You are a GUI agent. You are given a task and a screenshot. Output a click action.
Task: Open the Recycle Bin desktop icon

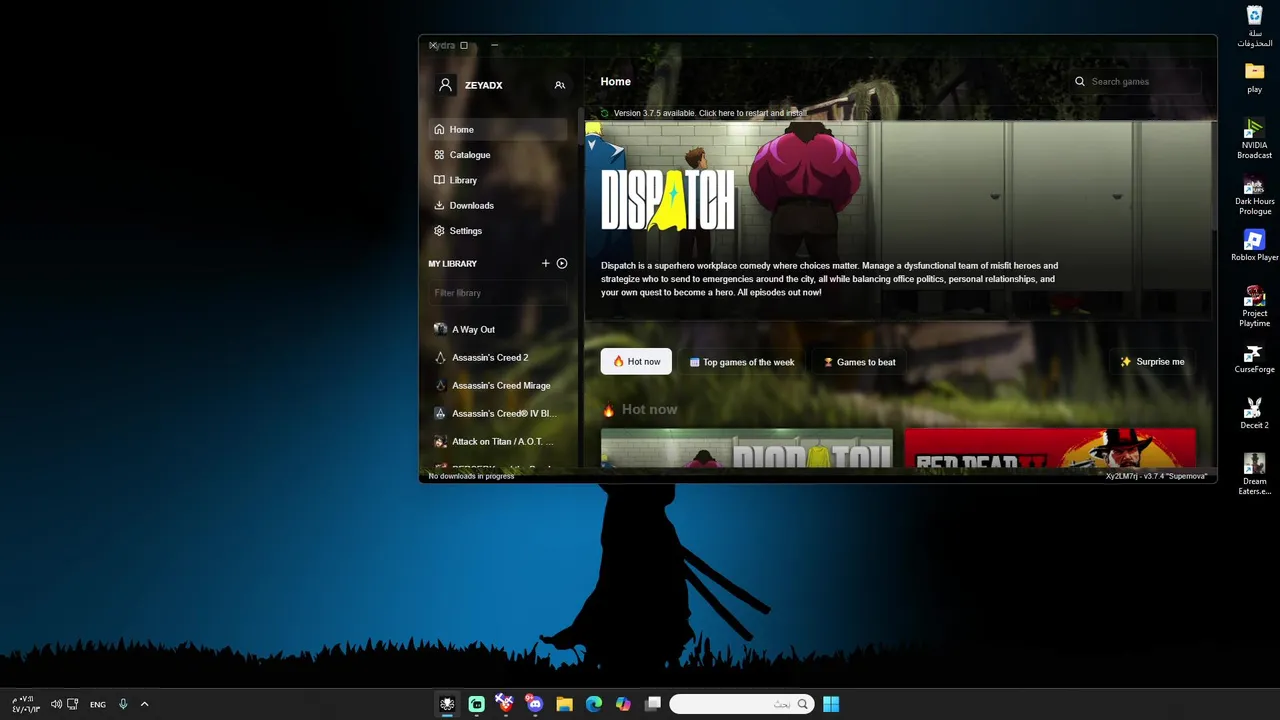(x=1254, y=27)
